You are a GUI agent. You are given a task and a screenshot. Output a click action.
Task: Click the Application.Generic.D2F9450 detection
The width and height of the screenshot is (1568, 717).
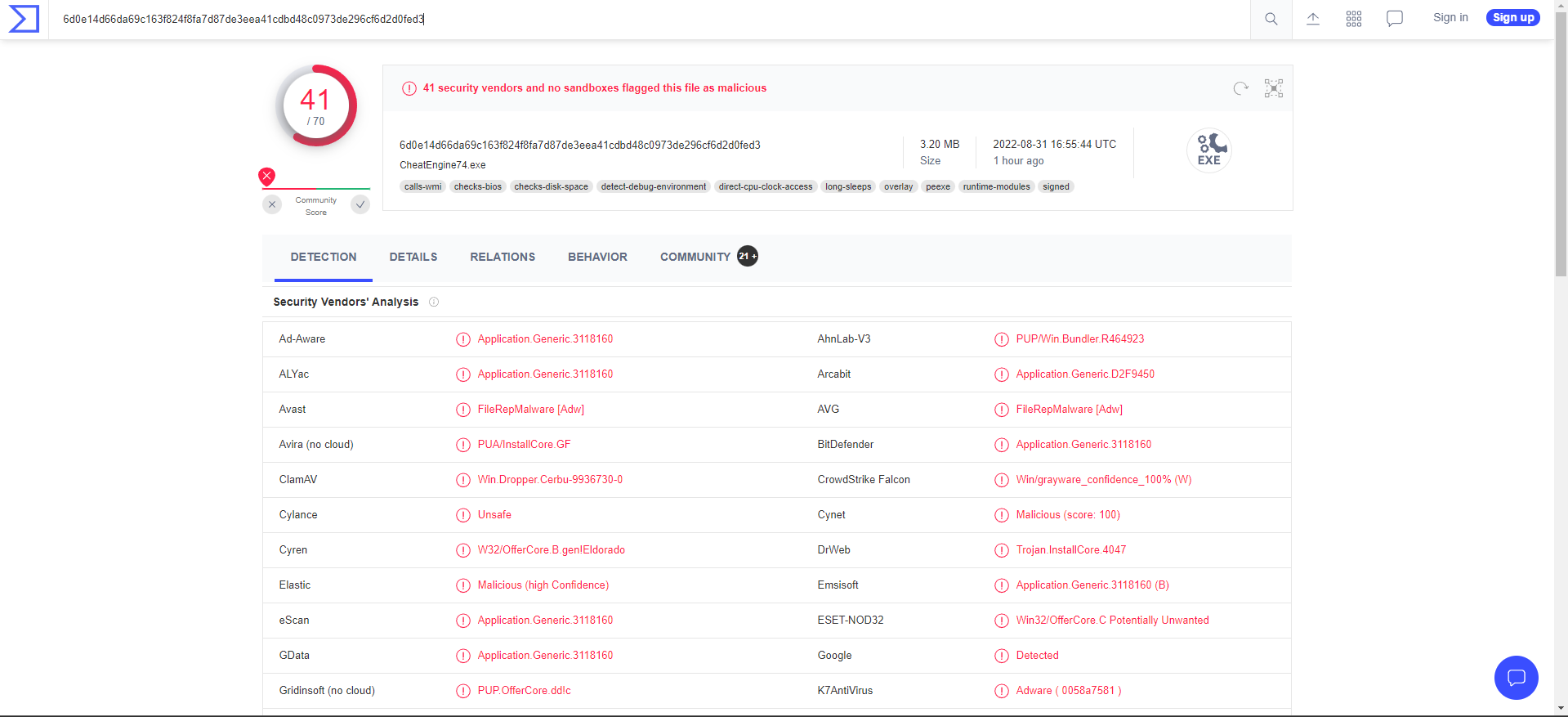[x=1085, y=374]
